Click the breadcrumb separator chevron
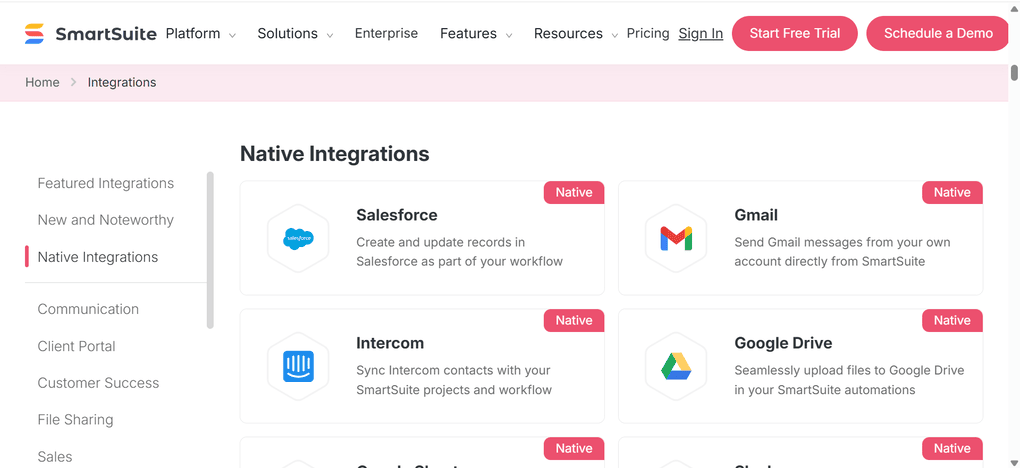This screenshot has height=468, width=1020. pos(74,83)
